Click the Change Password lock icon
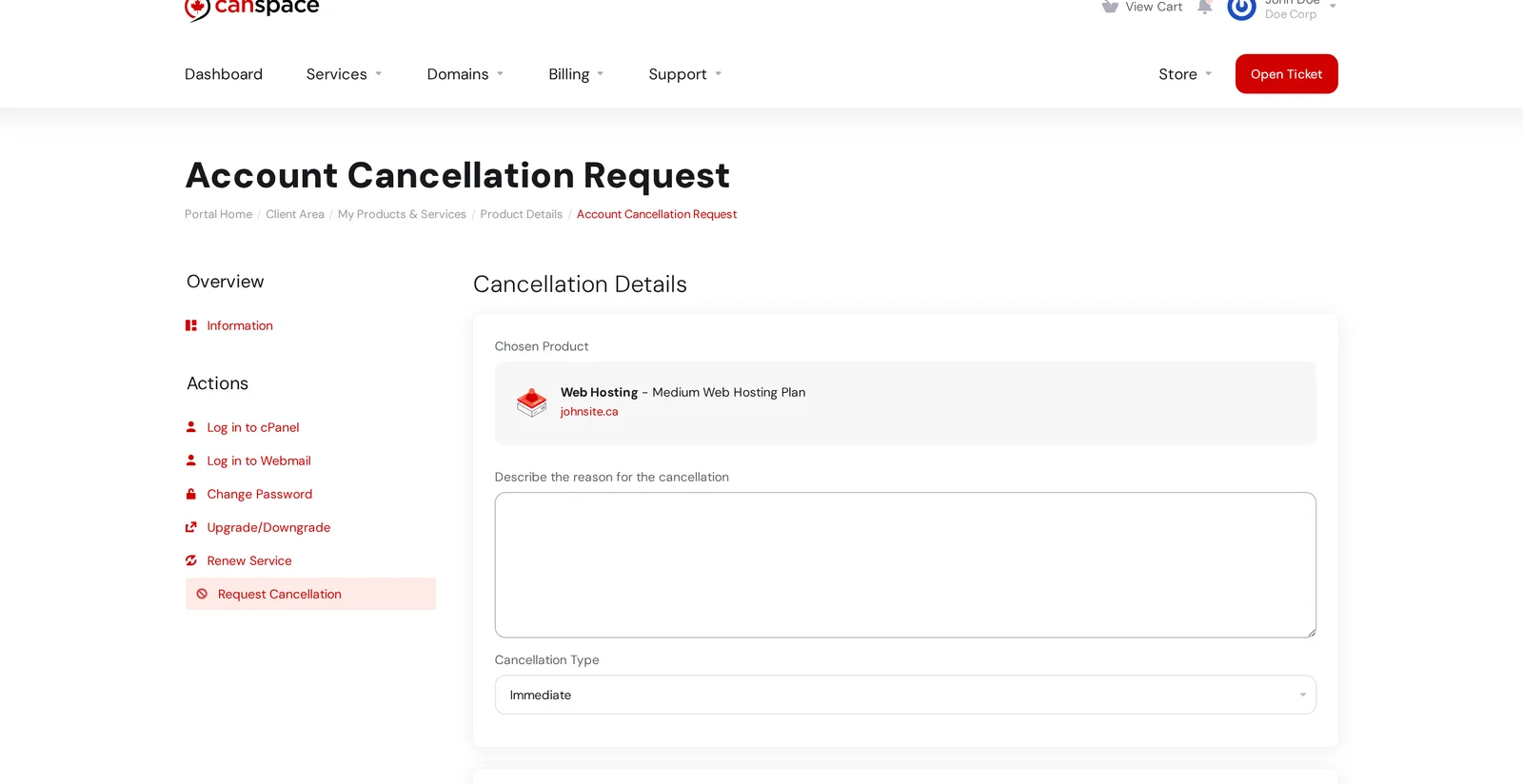This screenshot has width=1523, height=784. 191,494
